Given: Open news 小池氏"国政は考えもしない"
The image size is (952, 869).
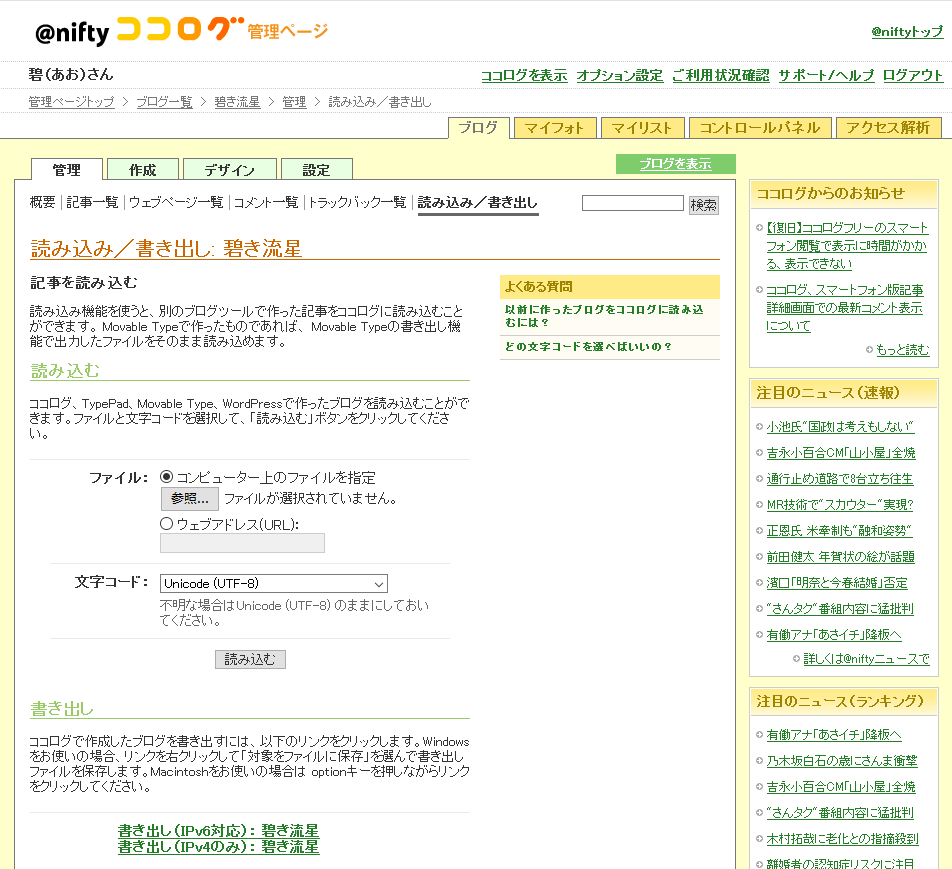Looking at the screenshot, I should pyautogui.click(x=840, y=427).
